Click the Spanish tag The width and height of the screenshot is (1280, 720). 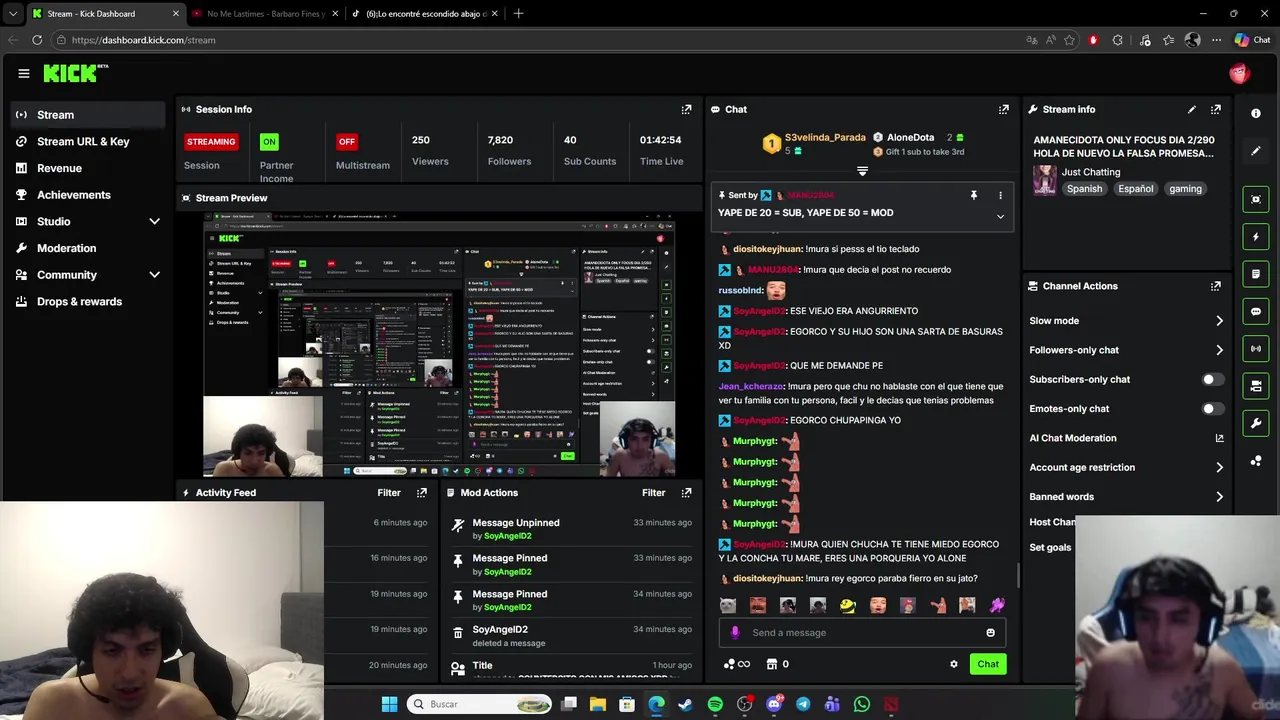(1084, 189)
